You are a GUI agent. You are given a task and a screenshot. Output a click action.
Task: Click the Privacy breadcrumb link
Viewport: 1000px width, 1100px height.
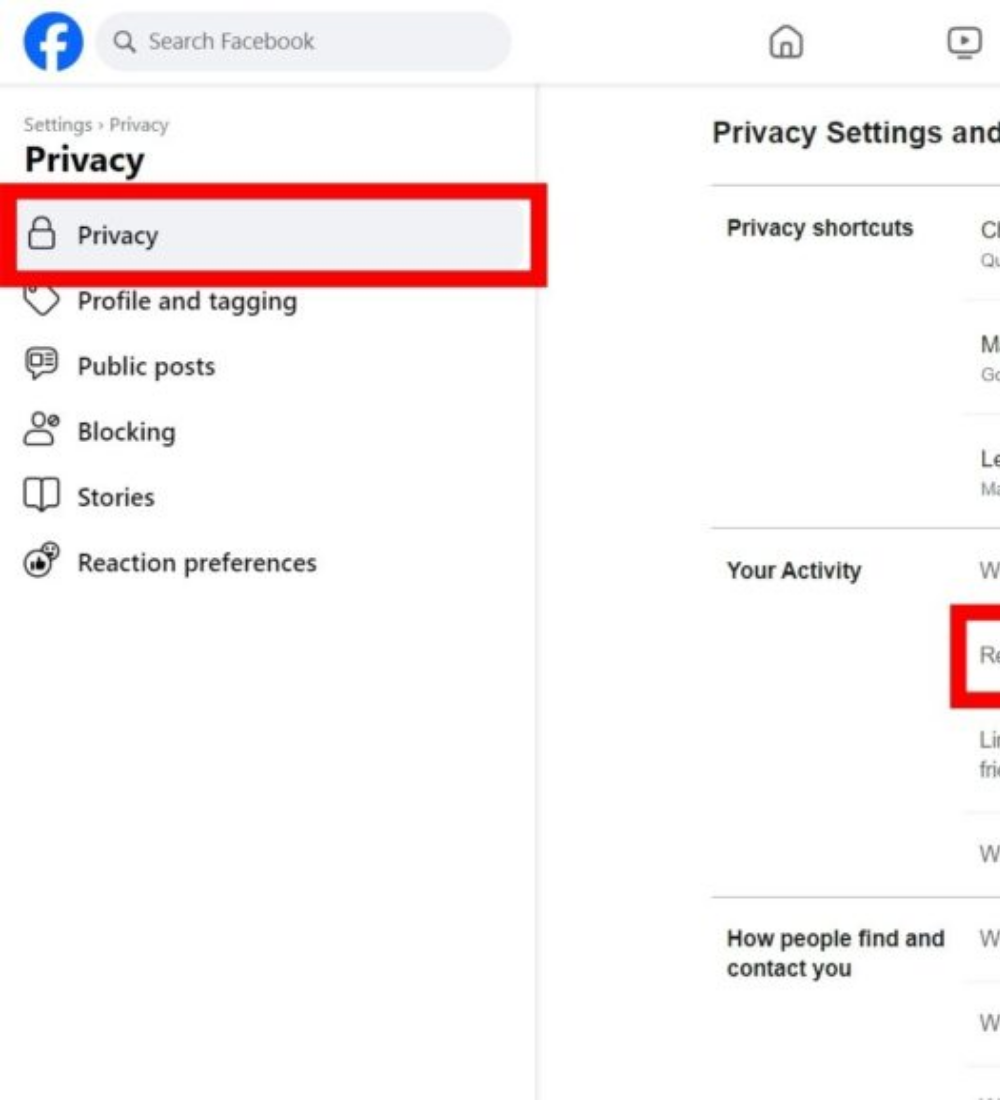click(x=139, y=125)
